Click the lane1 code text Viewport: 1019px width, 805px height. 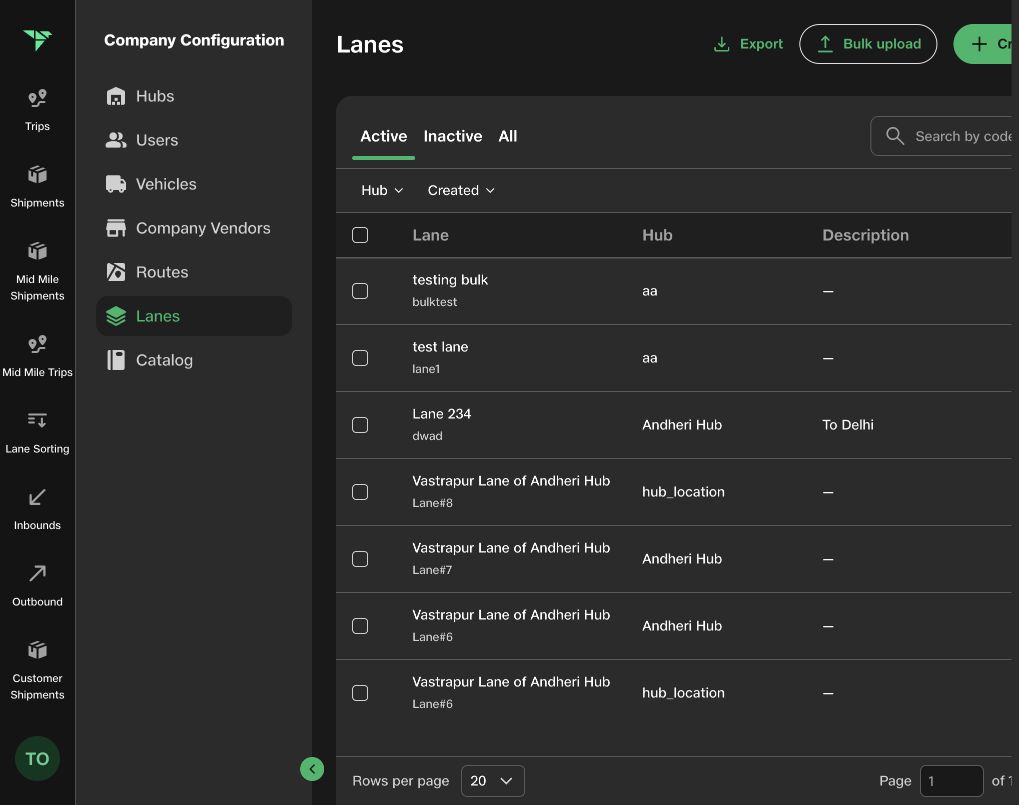[x=426, y=369]
